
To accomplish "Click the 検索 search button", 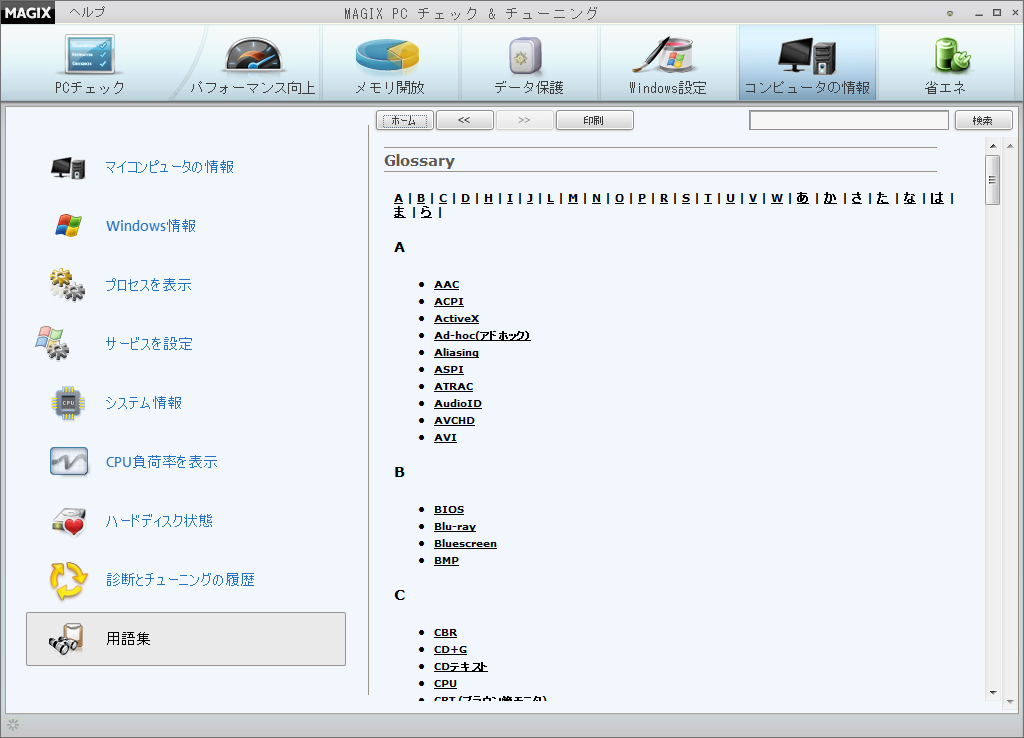I will [x=984, y=120].
